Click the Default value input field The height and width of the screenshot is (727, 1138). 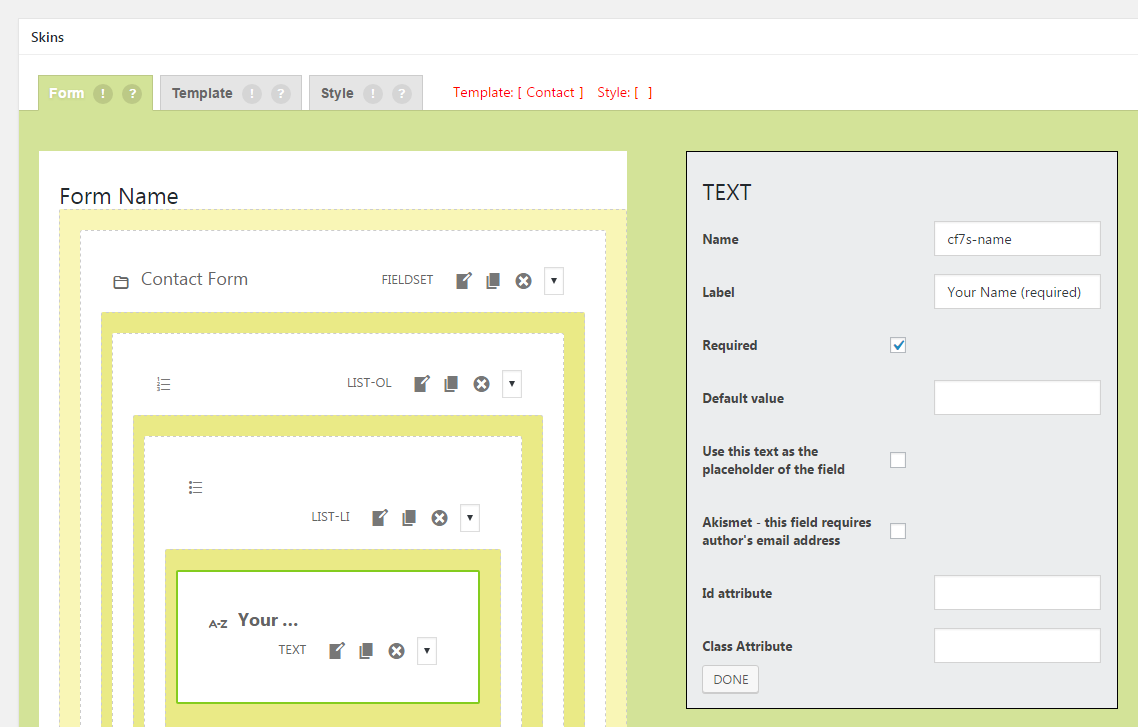point(1016,398)
